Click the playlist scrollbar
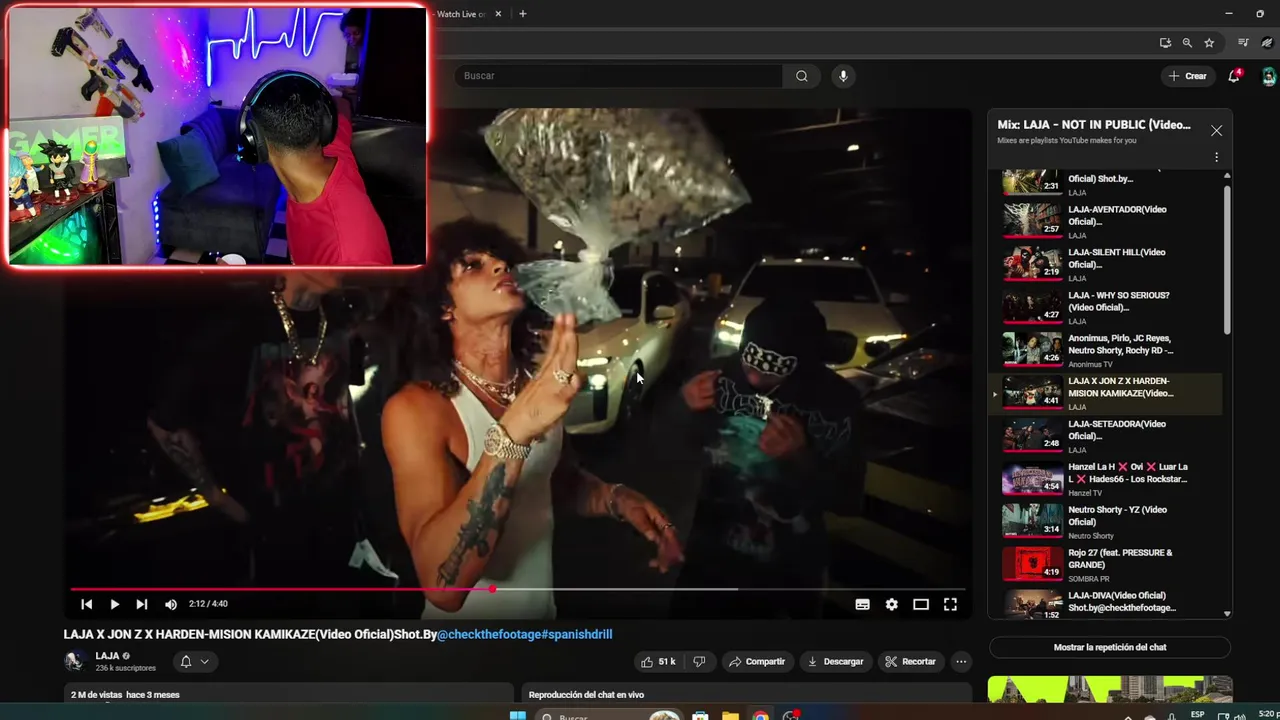Screen dimensions: 1280x720 click(1227, 260)
